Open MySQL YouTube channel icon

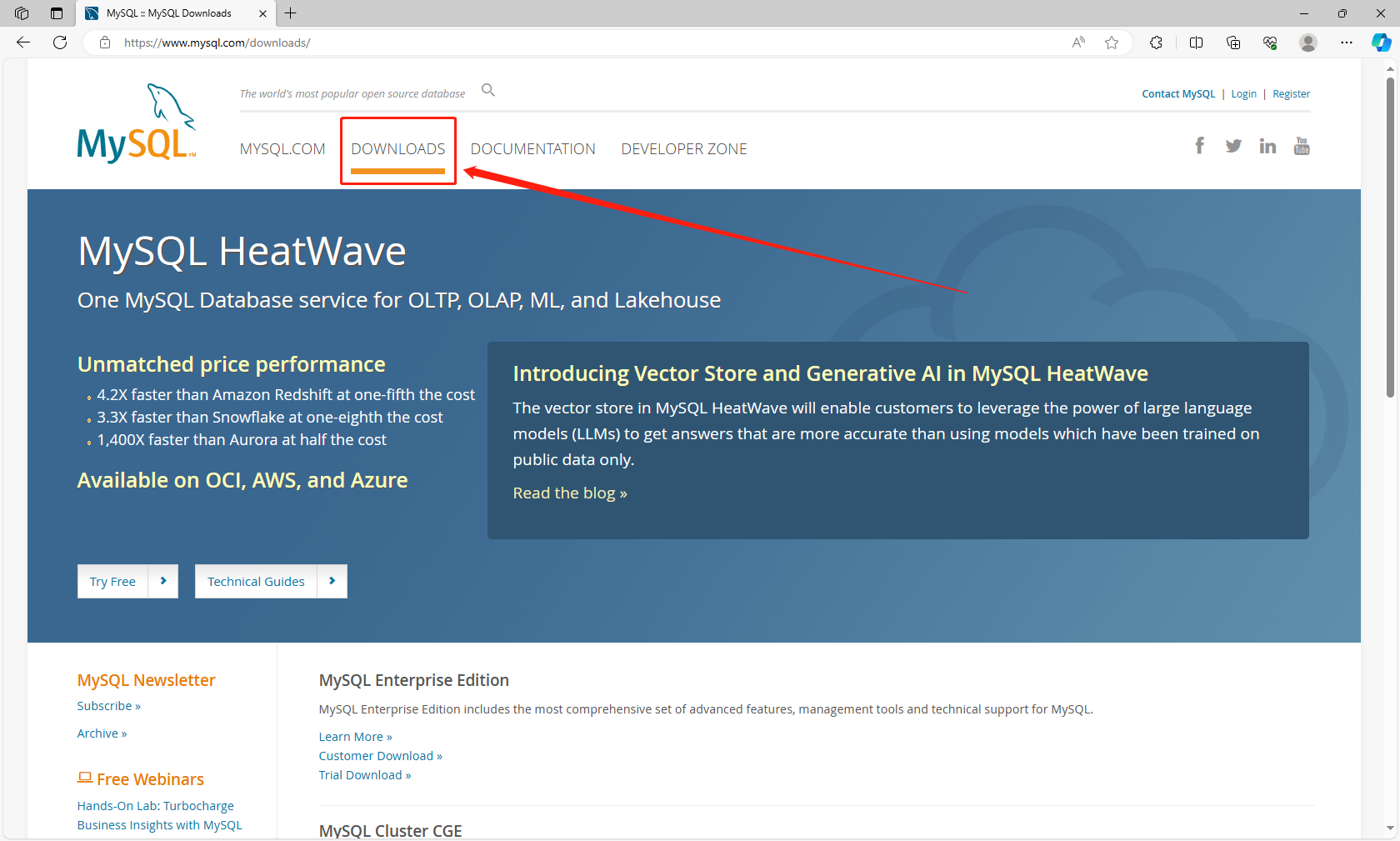coord(1302,146)
